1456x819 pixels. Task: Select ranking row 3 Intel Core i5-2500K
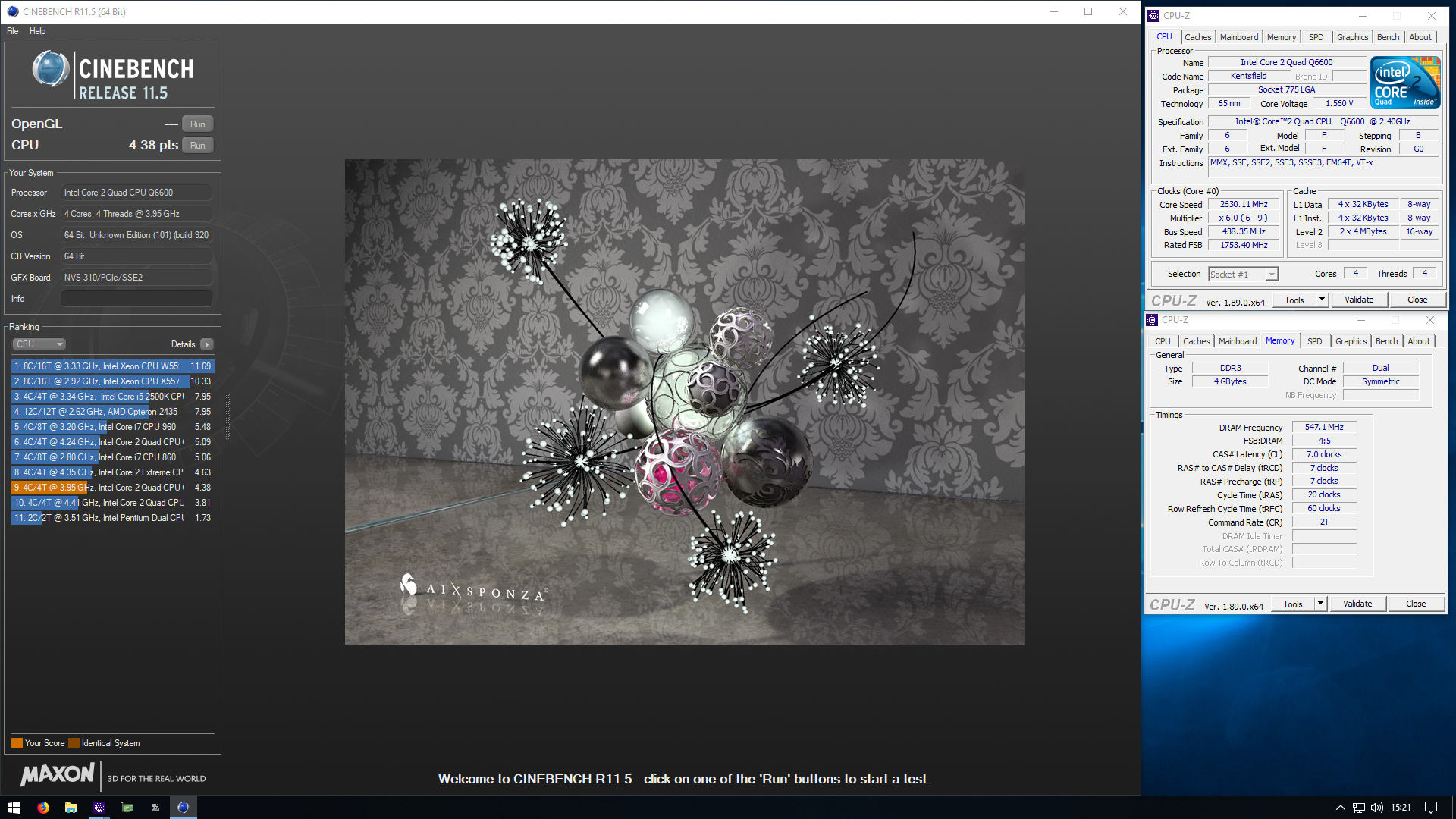[112, 397]
